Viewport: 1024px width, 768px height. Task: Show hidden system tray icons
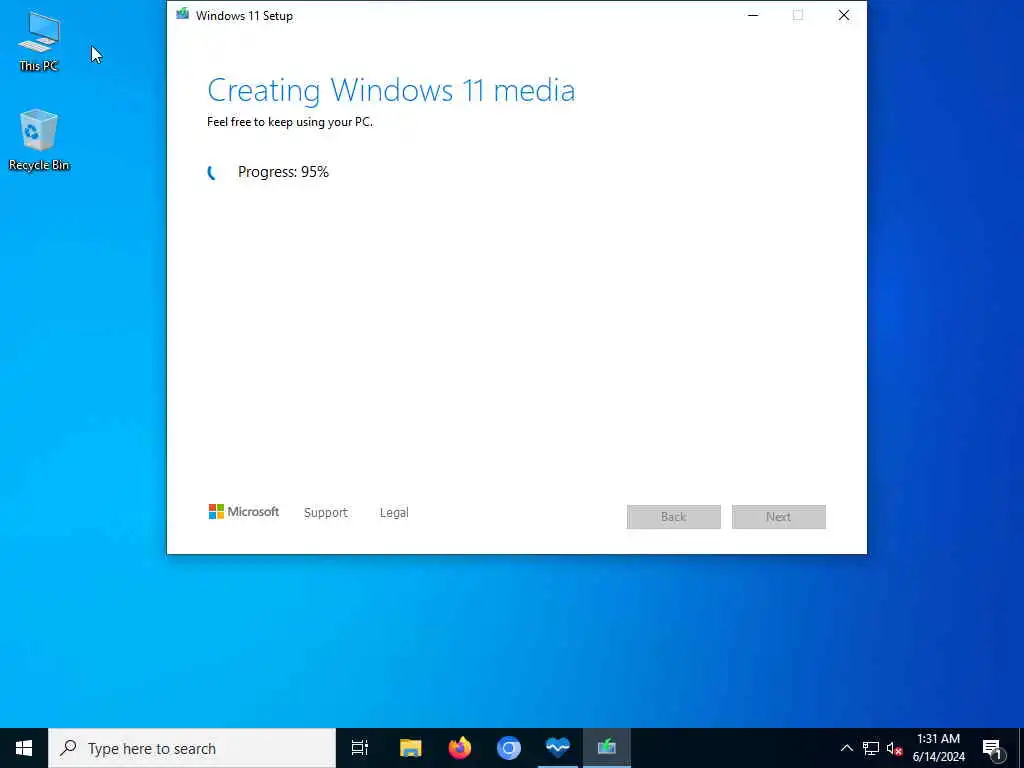coord(846,748)
